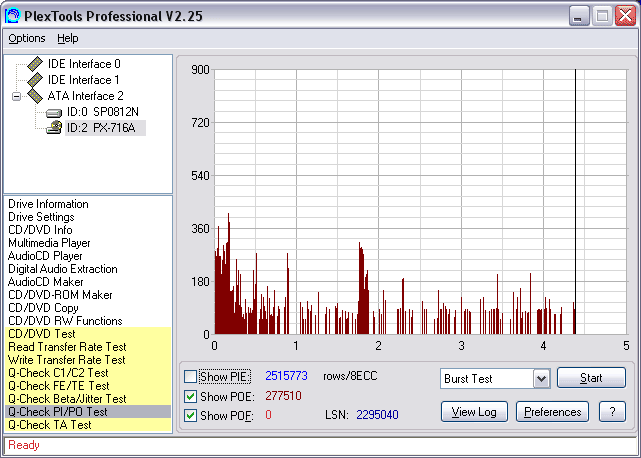Open CD/DVD RW Functions entry
The height and width of the screenshot is (458, 641).
65,321
